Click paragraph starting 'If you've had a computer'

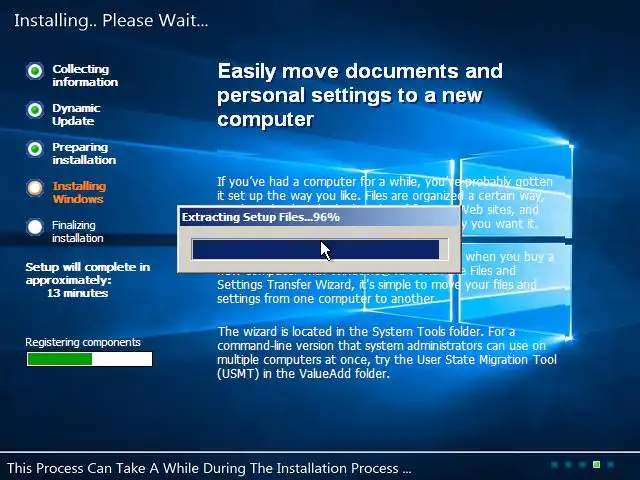[385, 202]
